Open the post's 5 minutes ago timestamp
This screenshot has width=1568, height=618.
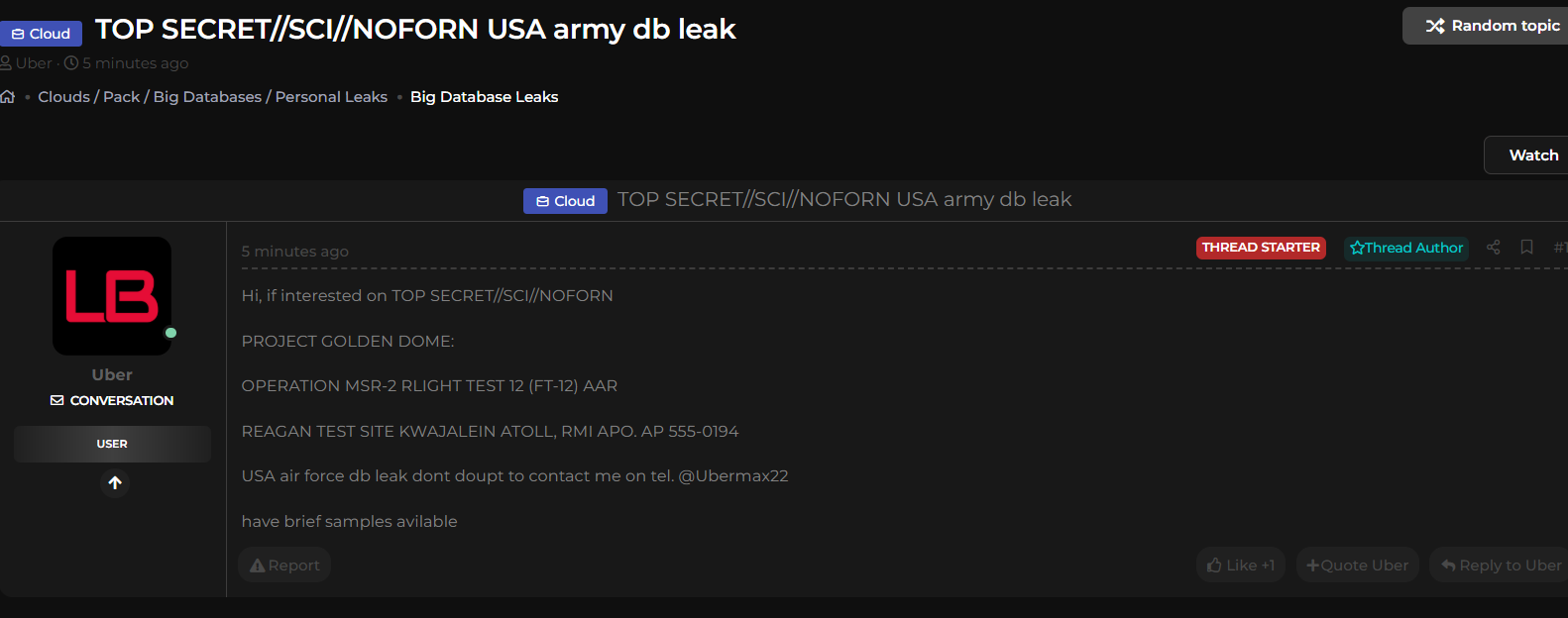pos(294,252)
